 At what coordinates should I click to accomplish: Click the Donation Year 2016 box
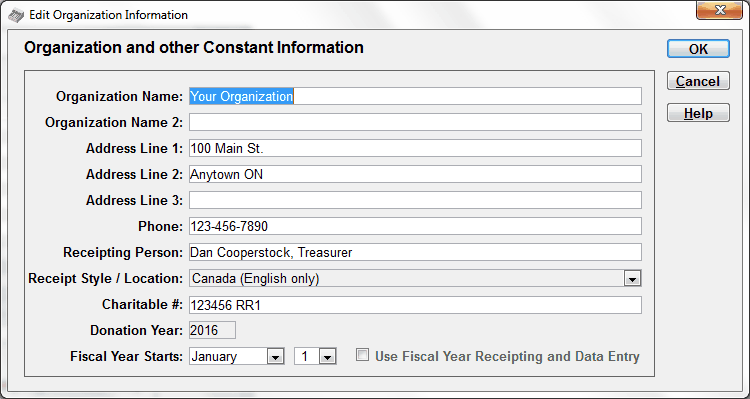[212, 330]
